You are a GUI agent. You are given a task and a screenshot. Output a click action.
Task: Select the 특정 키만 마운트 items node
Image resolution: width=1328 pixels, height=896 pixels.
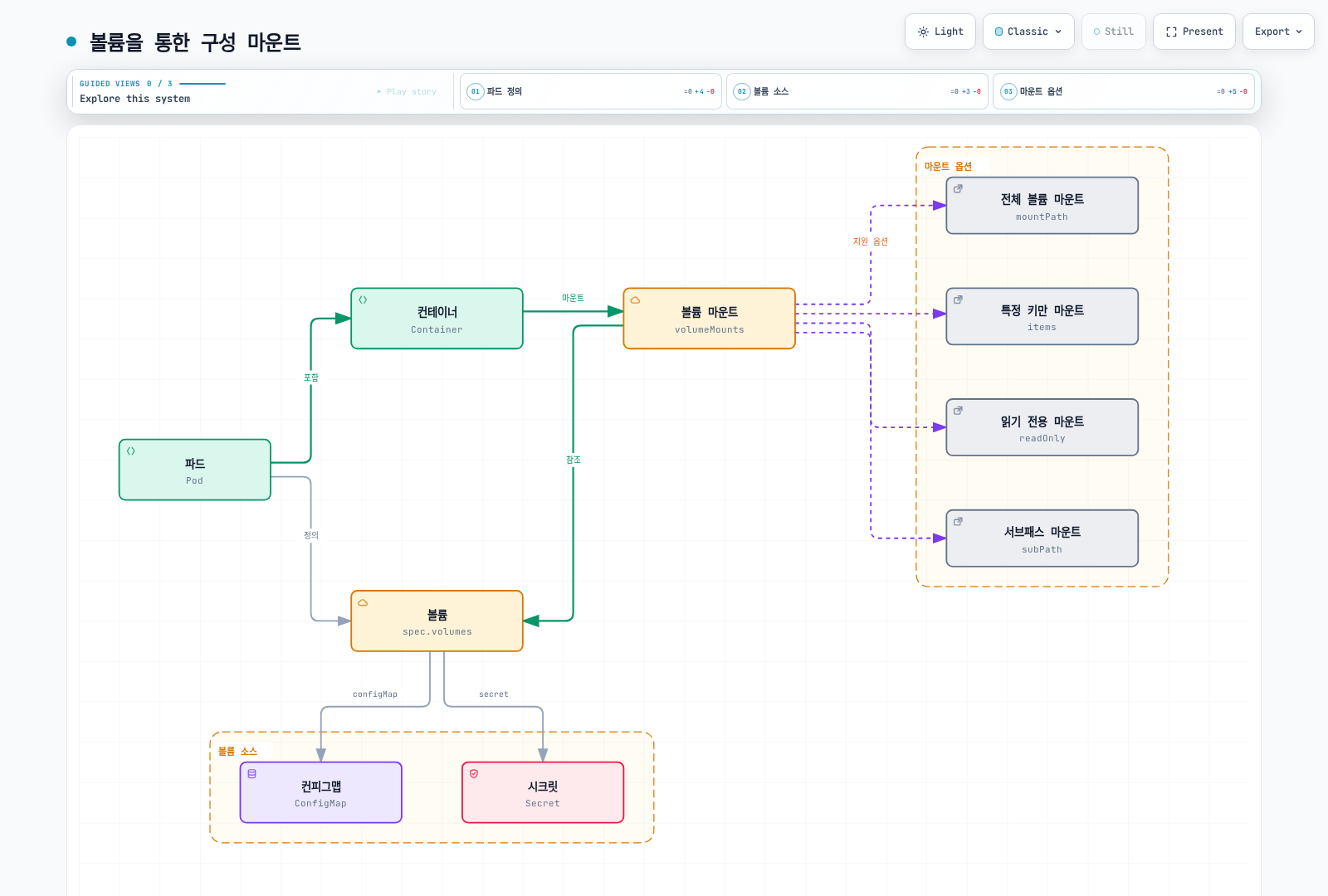[1042, 317]
